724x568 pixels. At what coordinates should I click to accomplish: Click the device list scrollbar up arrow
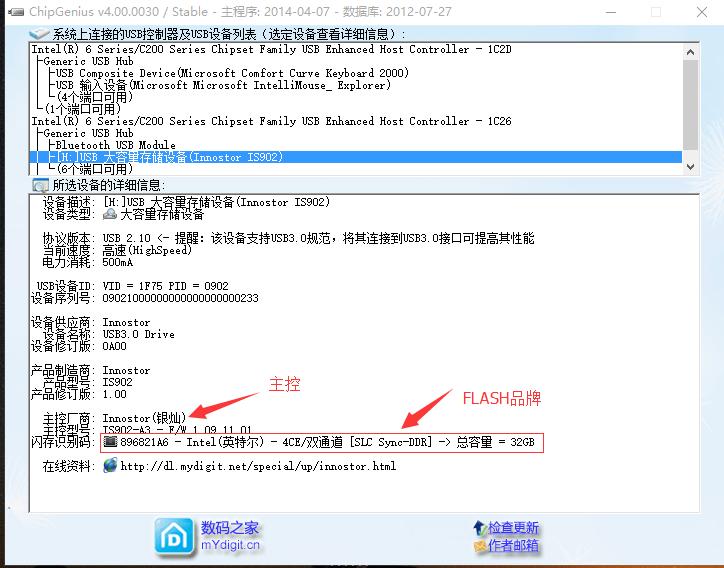(x=690, y=52)
